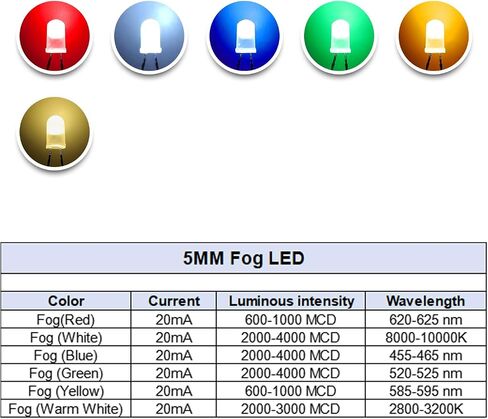Click the '2800-3200K' cell
Viewport: 488px width, 419px height.
(x=426, y=409)
